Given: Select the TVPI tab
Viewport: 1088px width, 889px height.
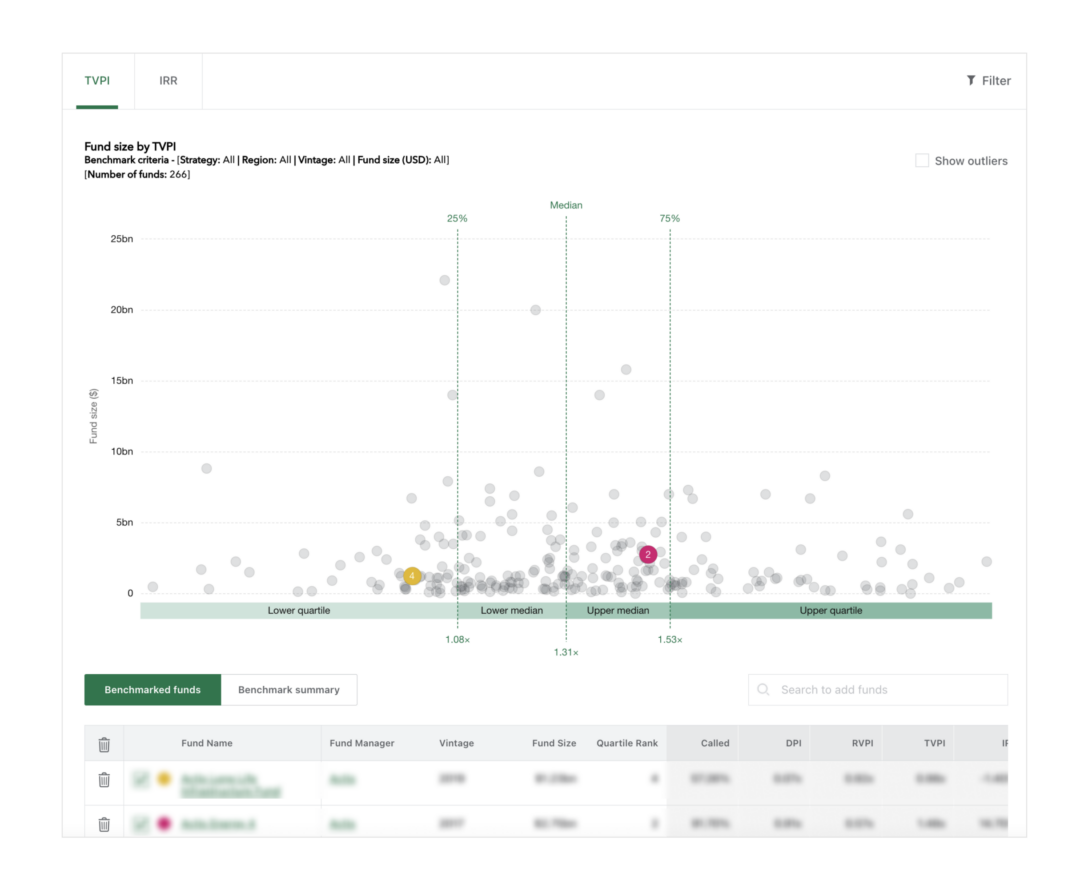Looking at the screenshot, I should (x=97, y=81).
